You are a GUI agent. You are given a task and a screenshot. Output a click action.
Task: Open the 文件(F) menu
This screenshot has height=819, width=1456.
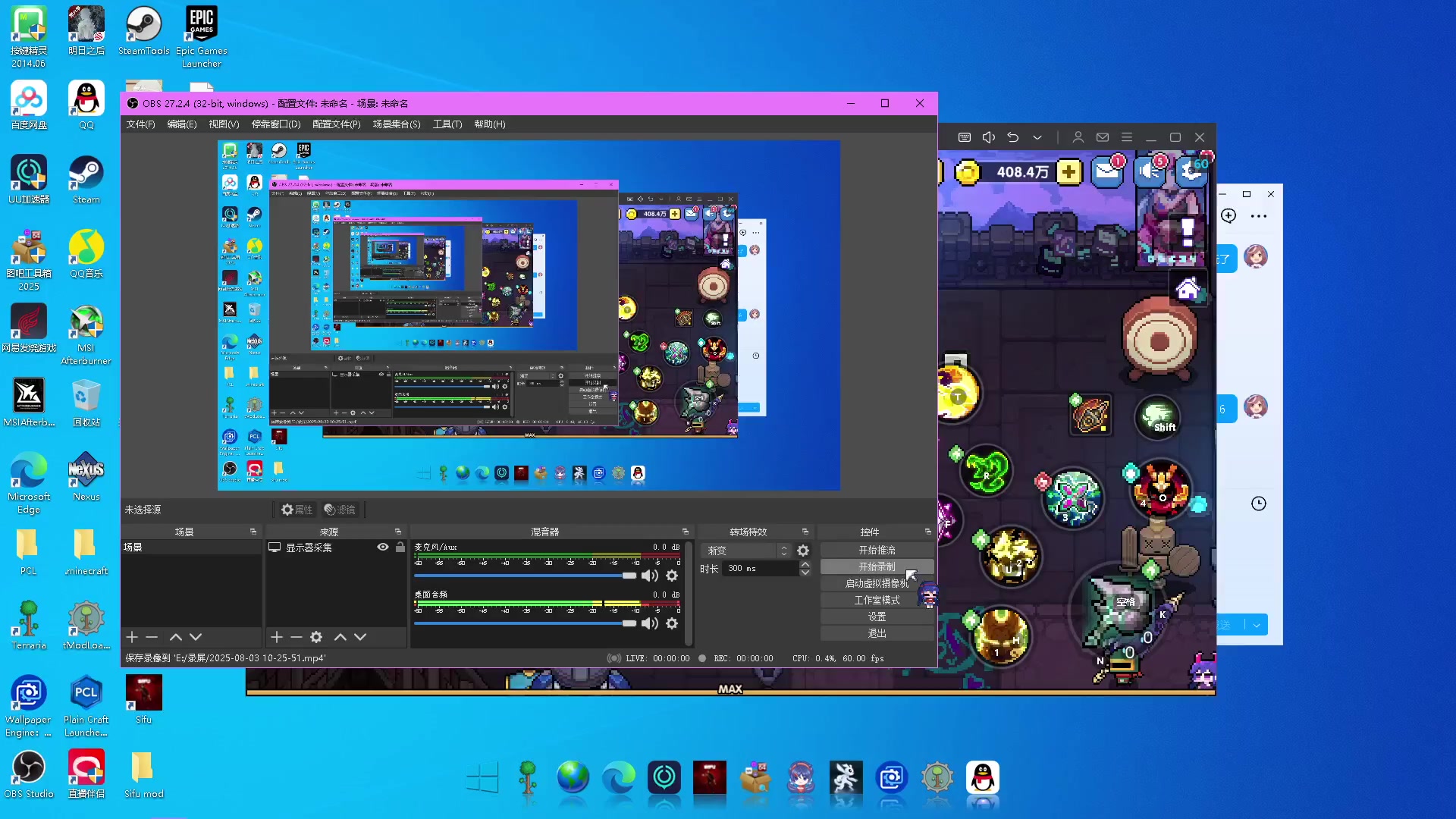(x=140, y=124)
